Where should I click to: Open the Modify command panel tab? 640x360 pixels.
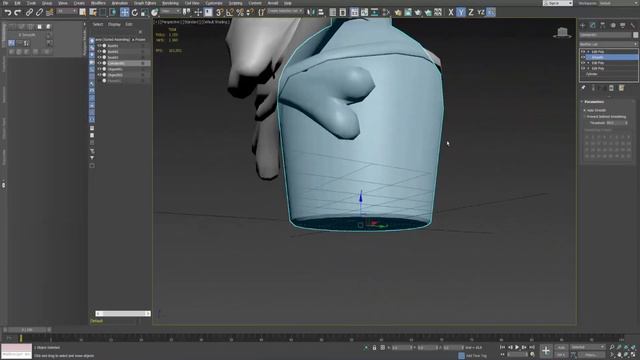coord(593,25)
